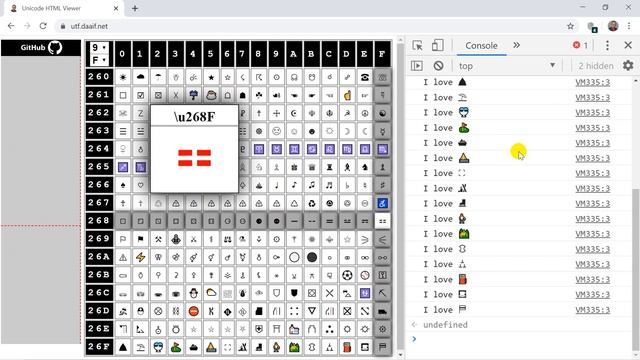
Task: Select the snowman emoji in row 26C
Action: click(193, 293)
